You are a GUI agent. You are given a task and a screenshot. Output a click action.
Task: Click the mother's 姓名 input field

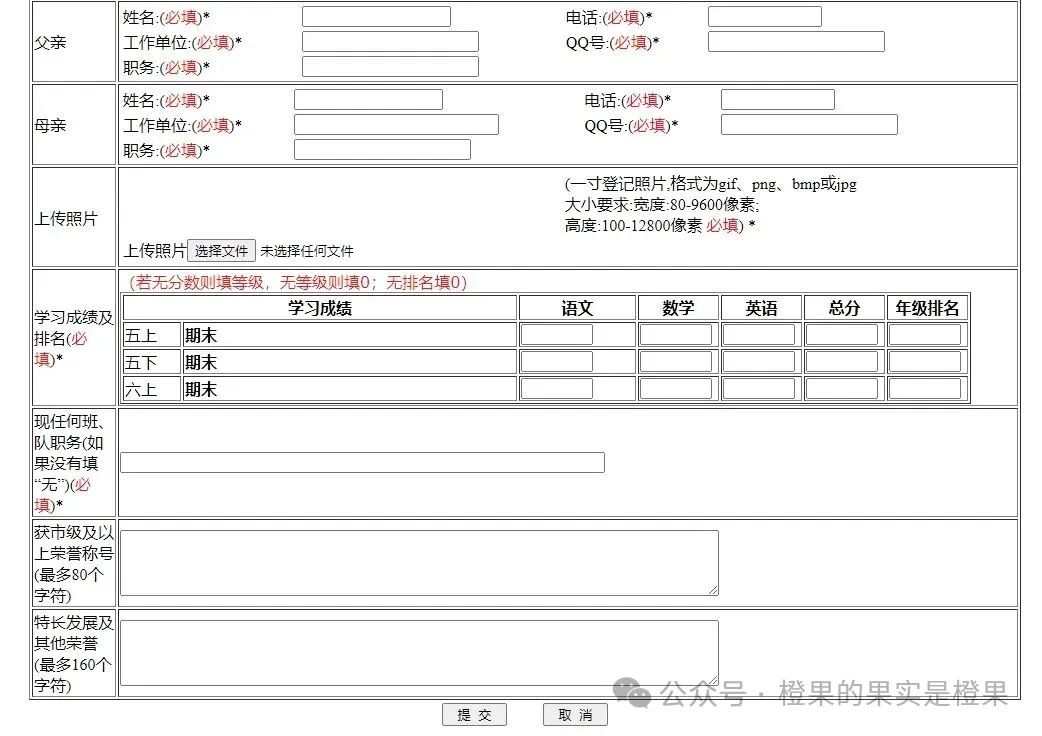(x=368, y=100)
